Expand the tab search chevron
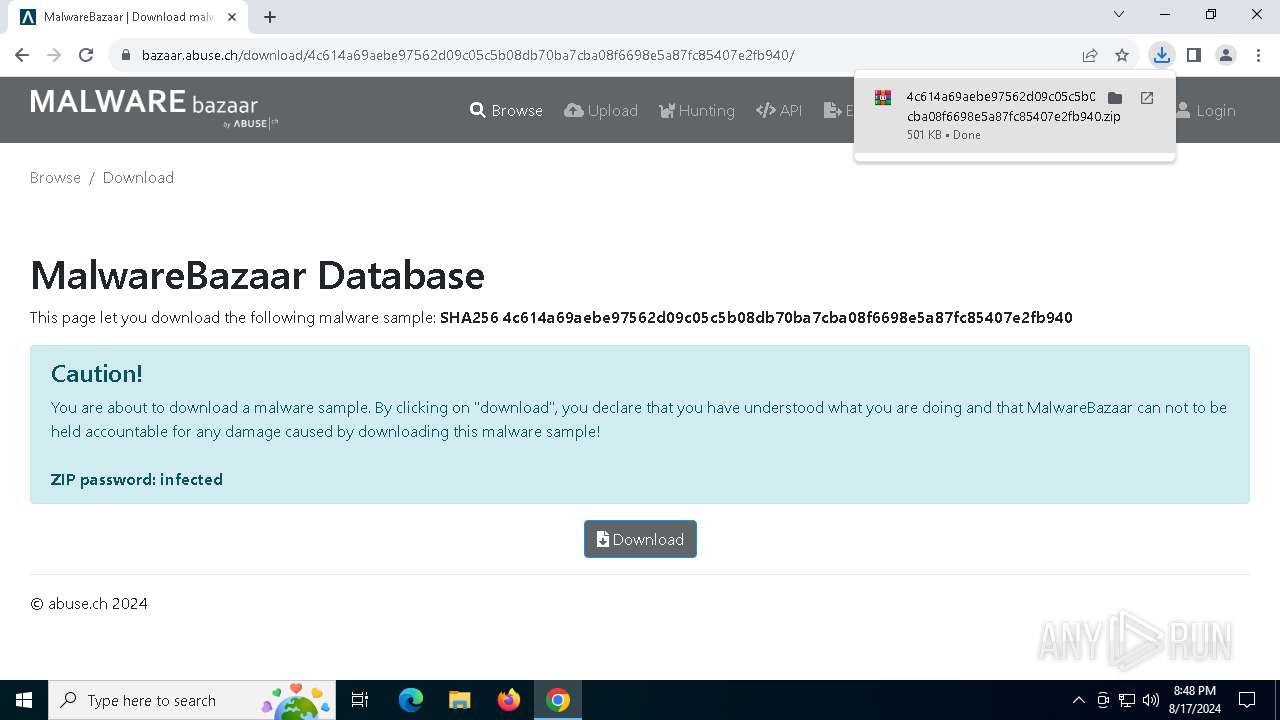The image size is (1280, 720). (1119, 14)
